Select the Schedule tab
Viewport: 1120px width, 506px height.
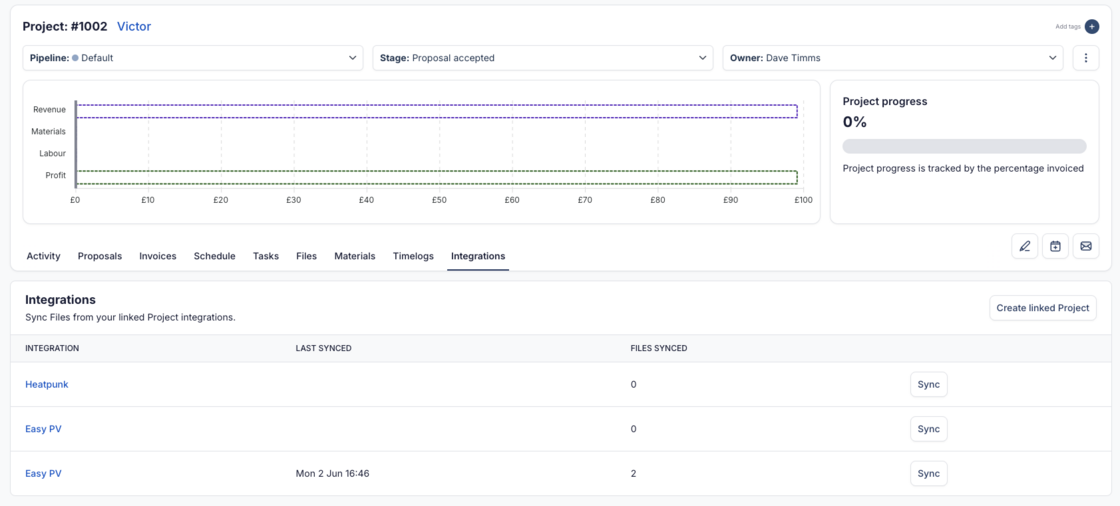click(214, 256)
